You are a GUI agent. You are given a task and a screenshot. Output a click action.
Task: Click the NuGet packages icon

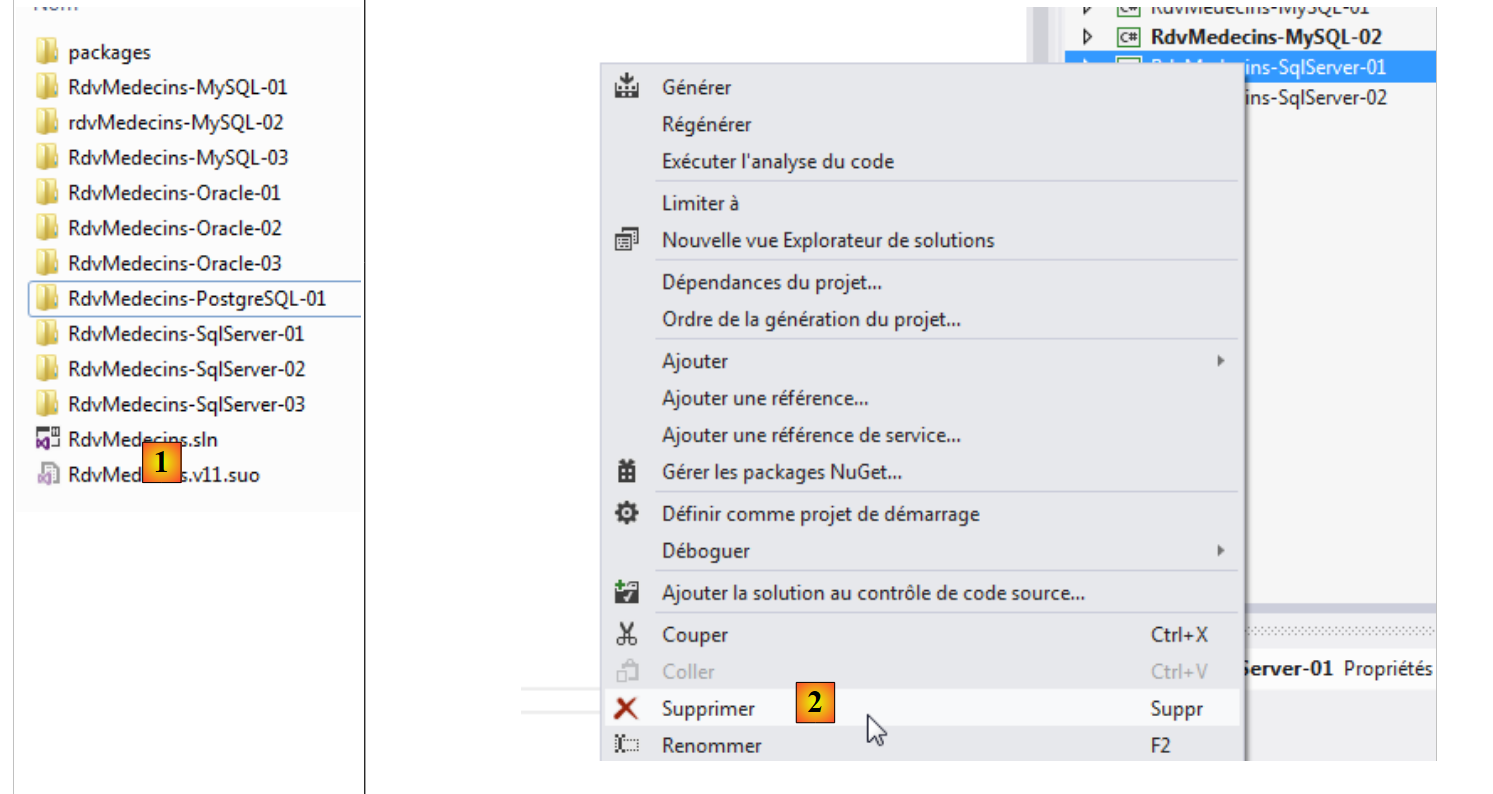tap(627, 471)
